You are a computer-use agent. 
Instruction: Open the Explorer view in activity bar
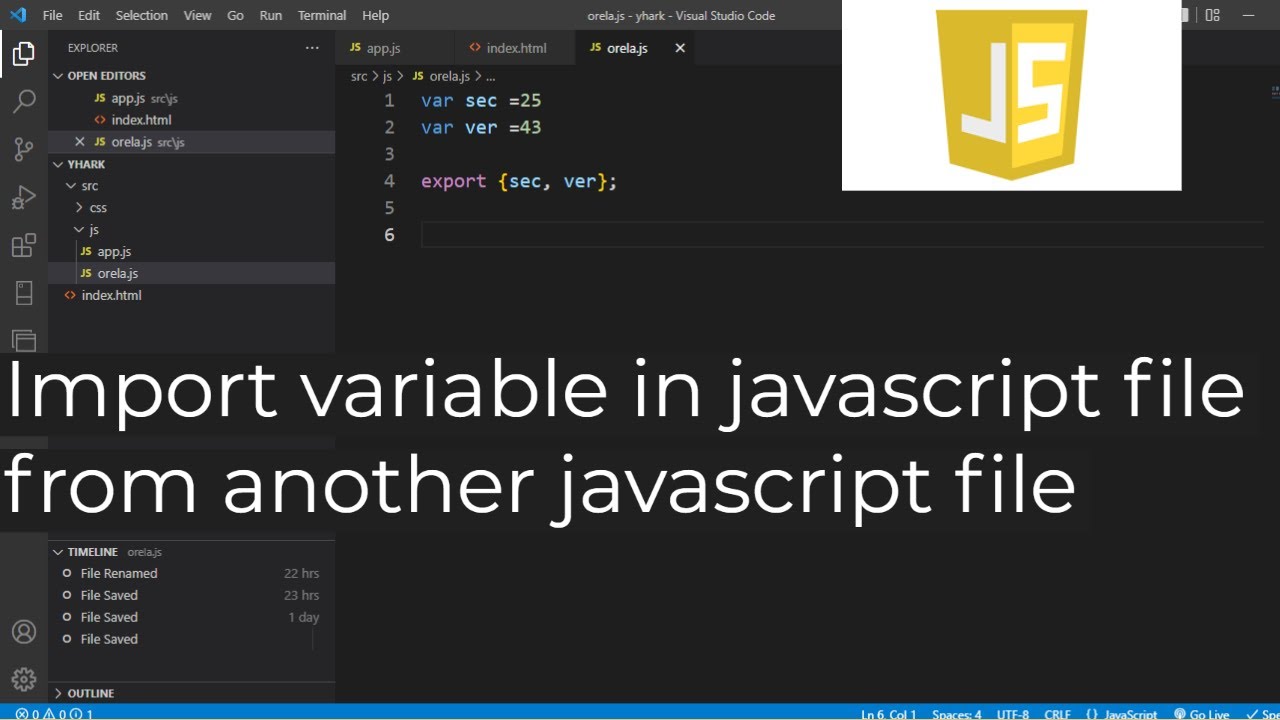tap(24, 54)
